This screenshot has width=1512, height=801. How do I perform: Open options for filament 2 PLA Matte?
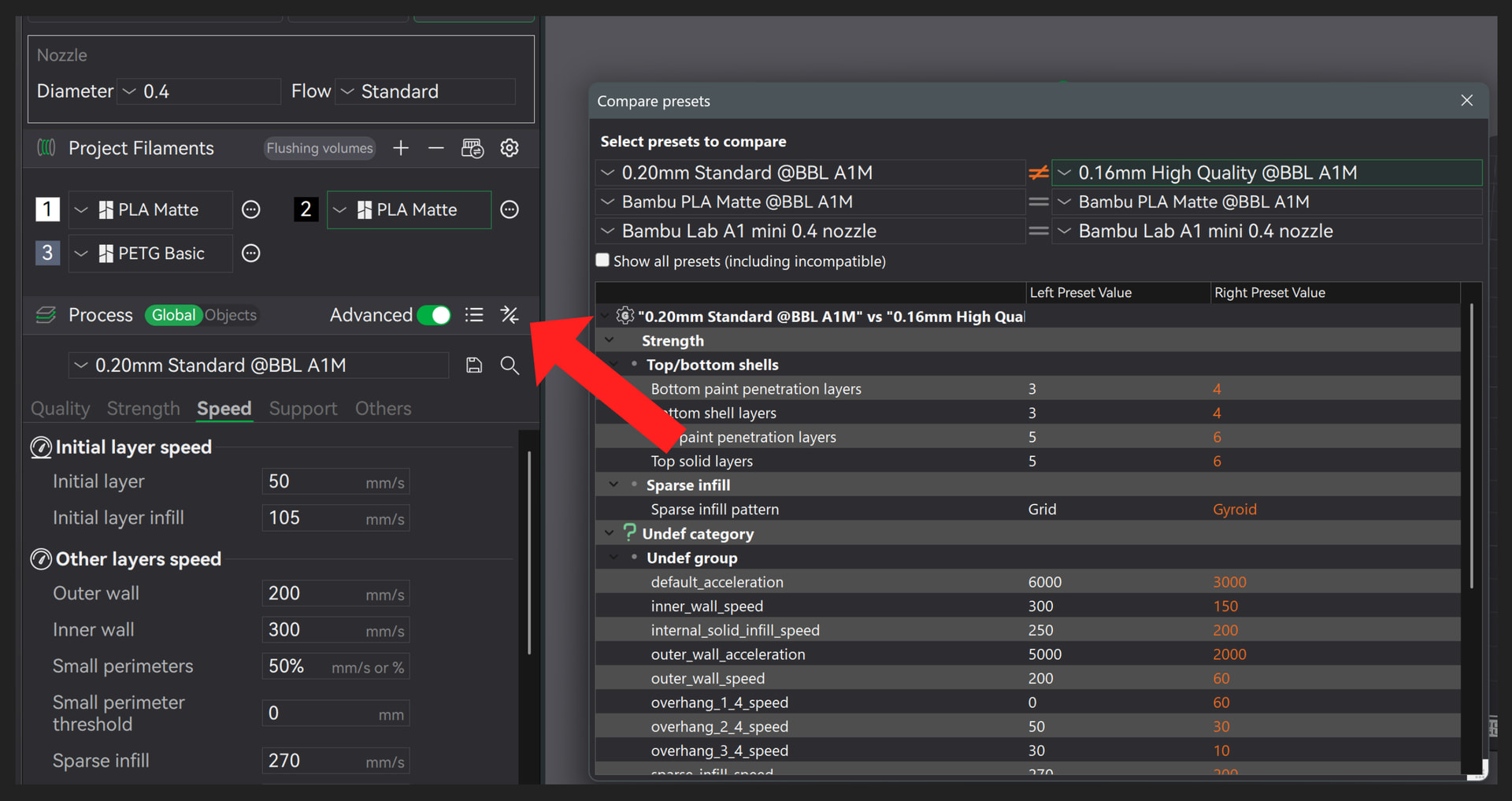pos(510,210)
